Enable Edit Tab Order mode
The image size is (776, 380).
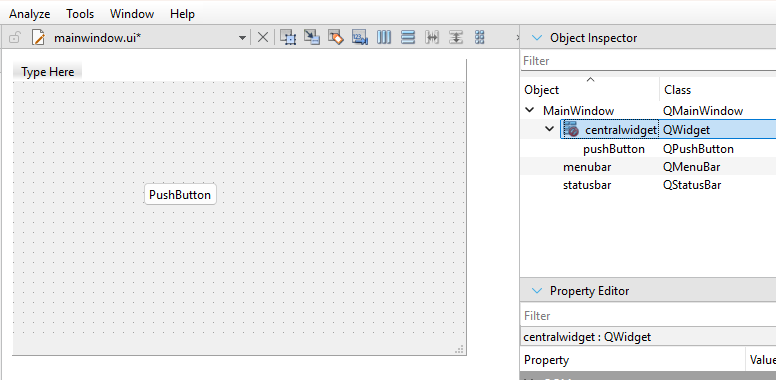(360, 37)
